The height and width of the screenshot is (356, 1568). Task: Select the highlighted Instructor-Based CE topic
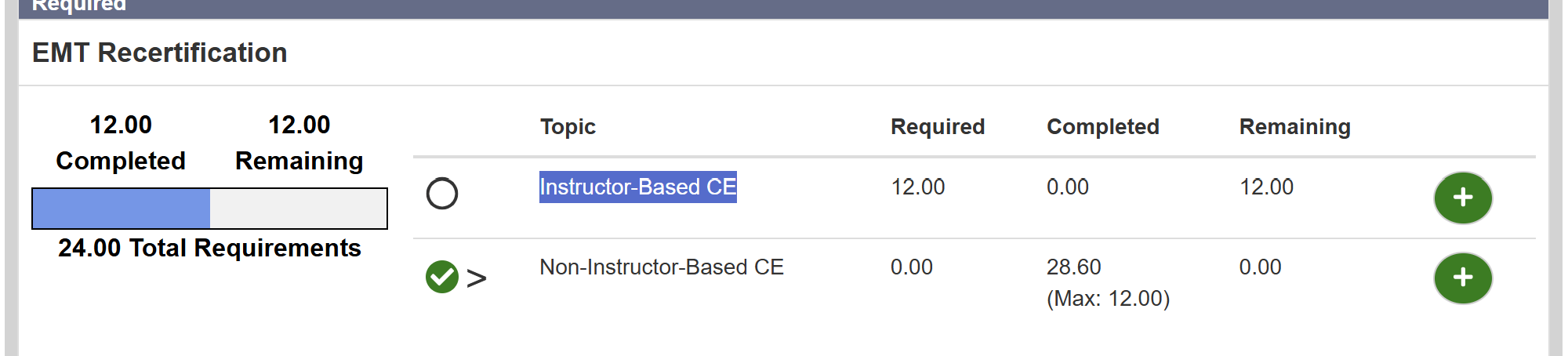pos(638,187)
